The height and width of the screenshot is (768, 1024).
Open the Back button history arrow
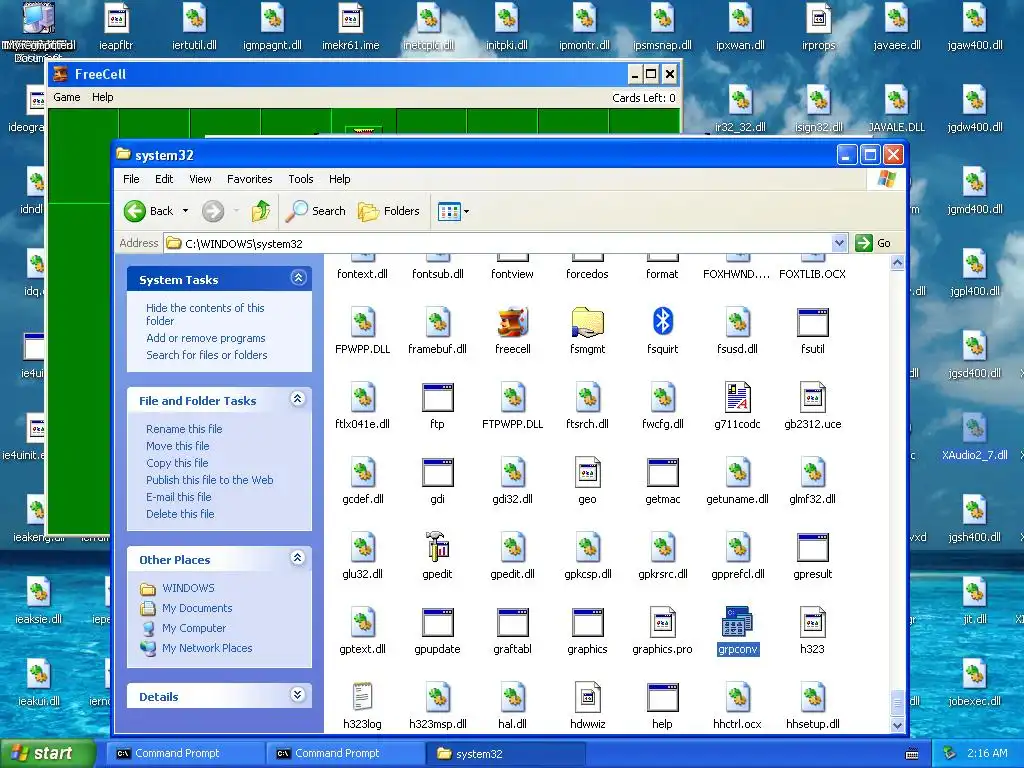tap(185, 211)
